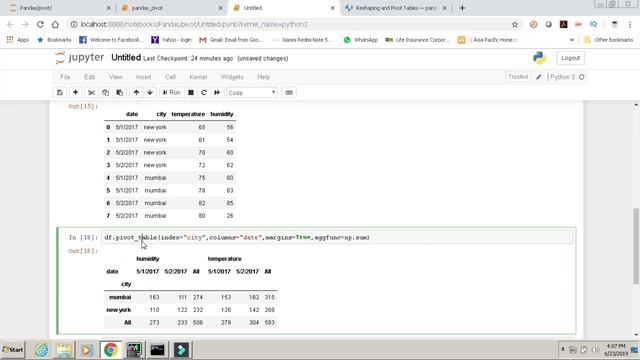Go forward in browser history

25,24
